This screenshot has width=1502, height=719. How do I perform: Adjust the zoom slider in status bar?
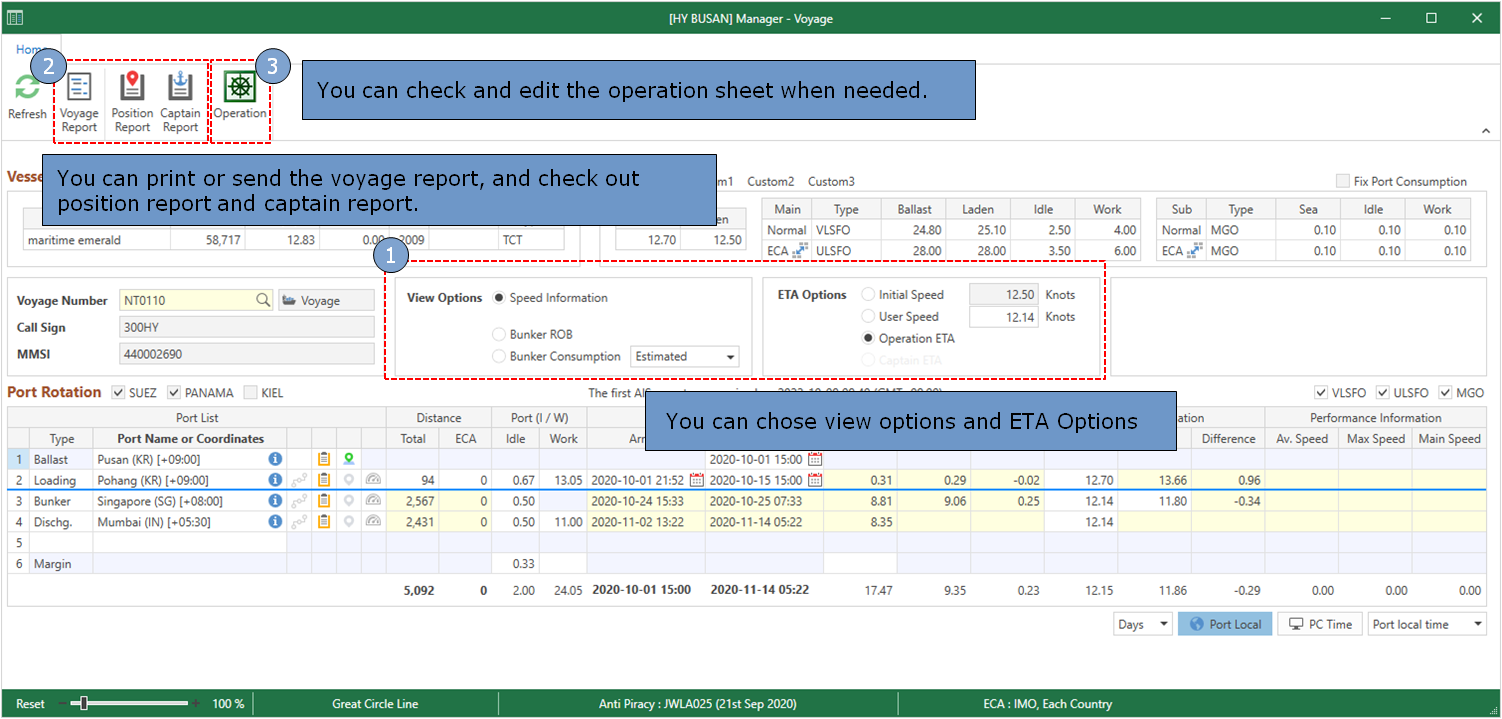pyautogui.click(x=84, y=704)
